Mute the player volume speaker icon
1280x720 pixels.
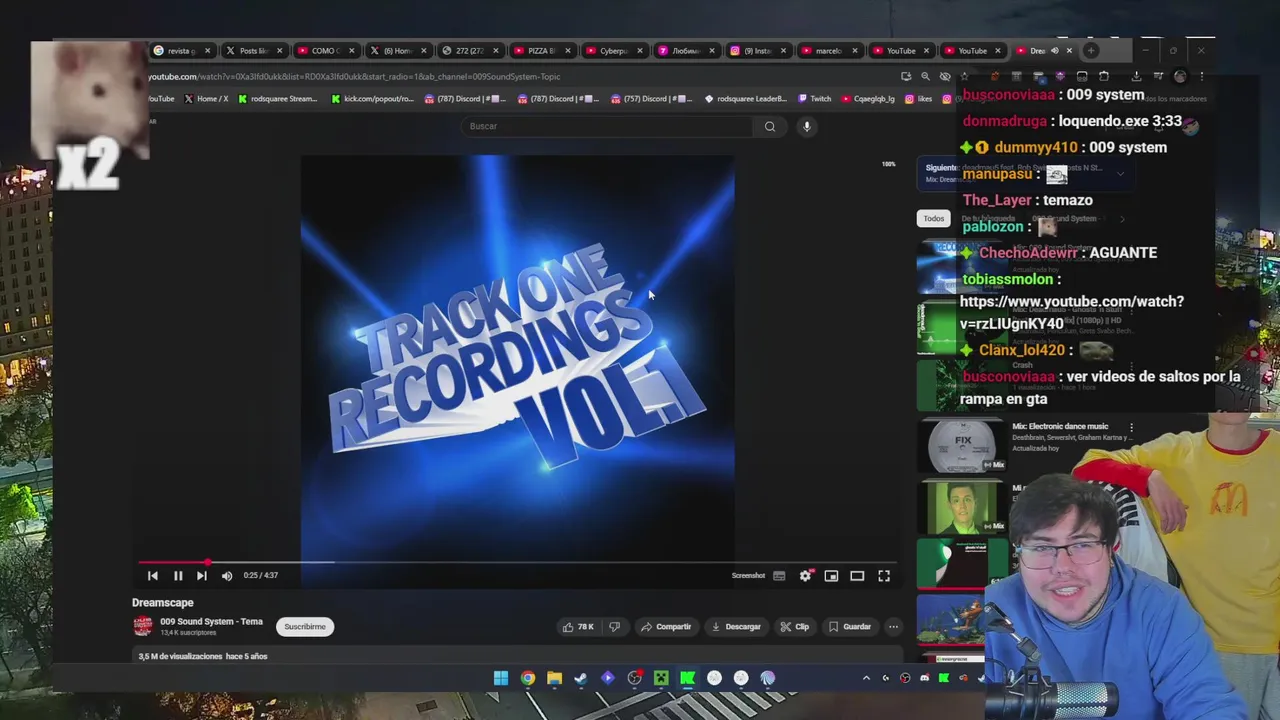227,575
